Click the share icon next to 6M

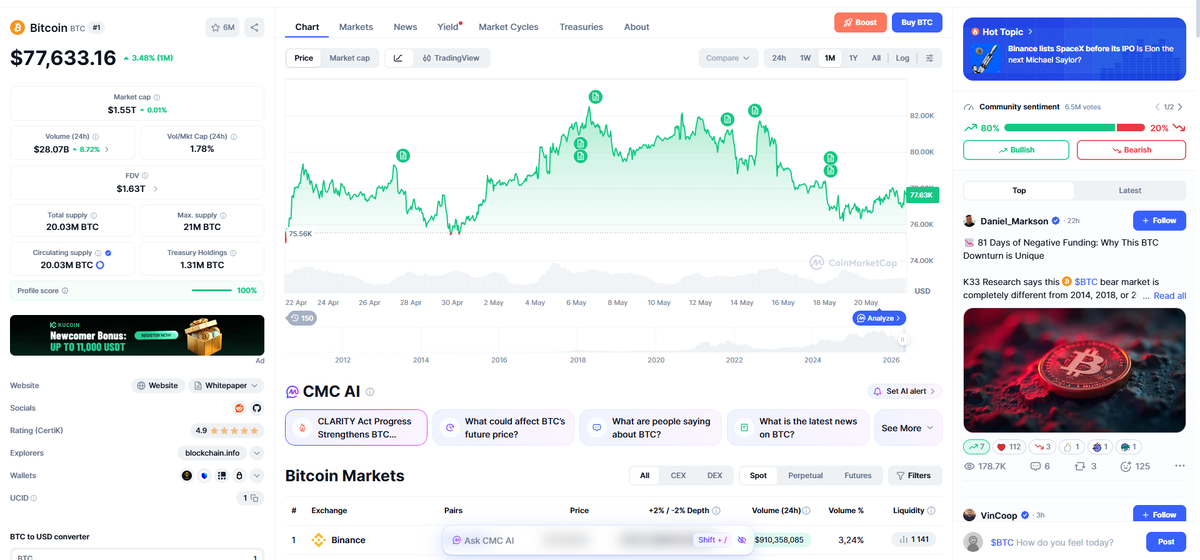coord(254,28)
